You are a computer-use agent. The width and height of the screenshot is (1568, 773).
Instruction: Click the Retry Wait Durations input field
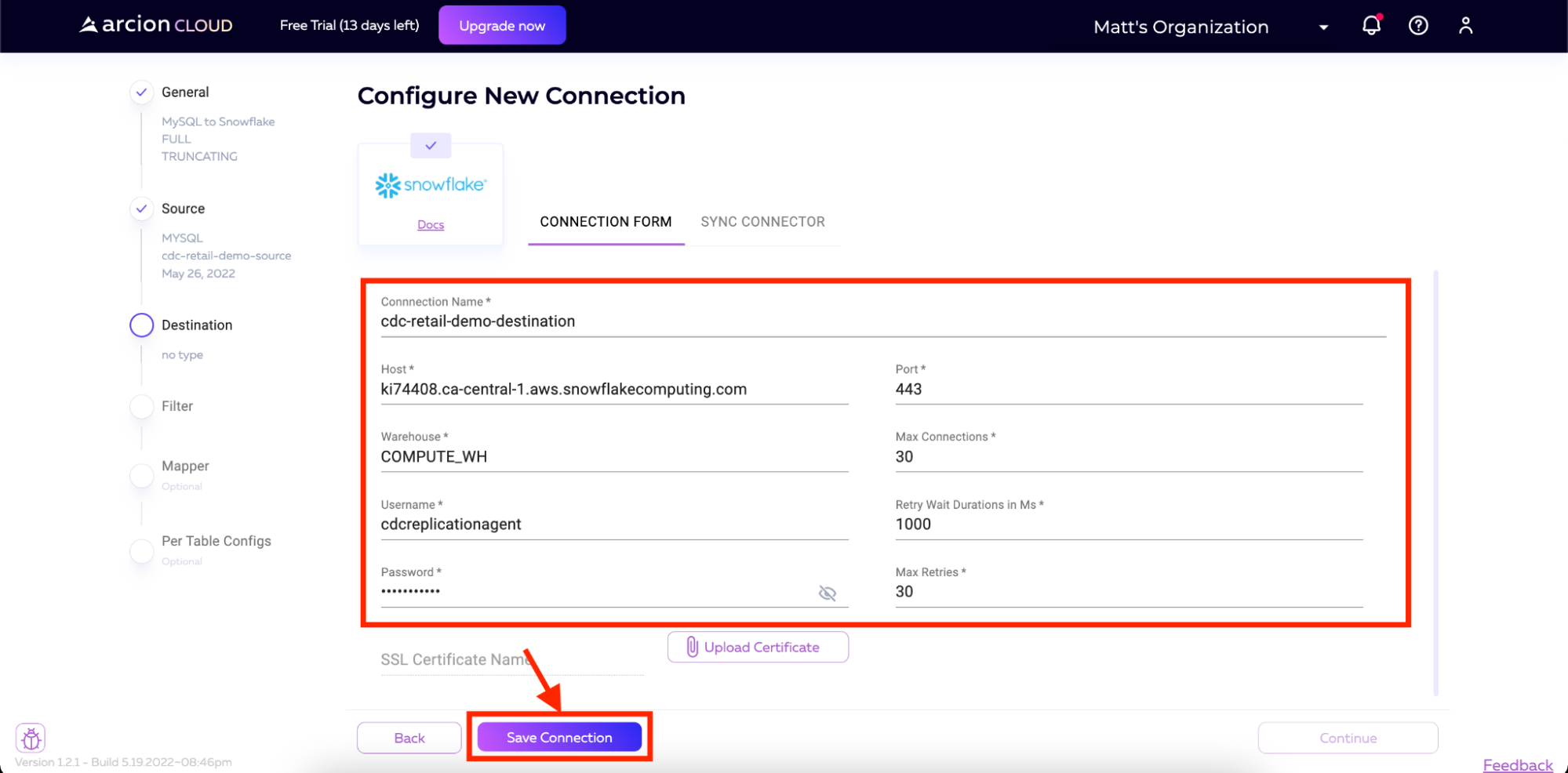coord(1129,524)
